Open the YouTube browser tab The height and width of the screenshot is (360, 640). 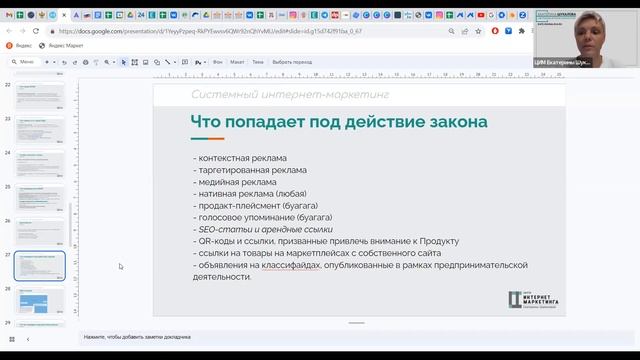481,15
